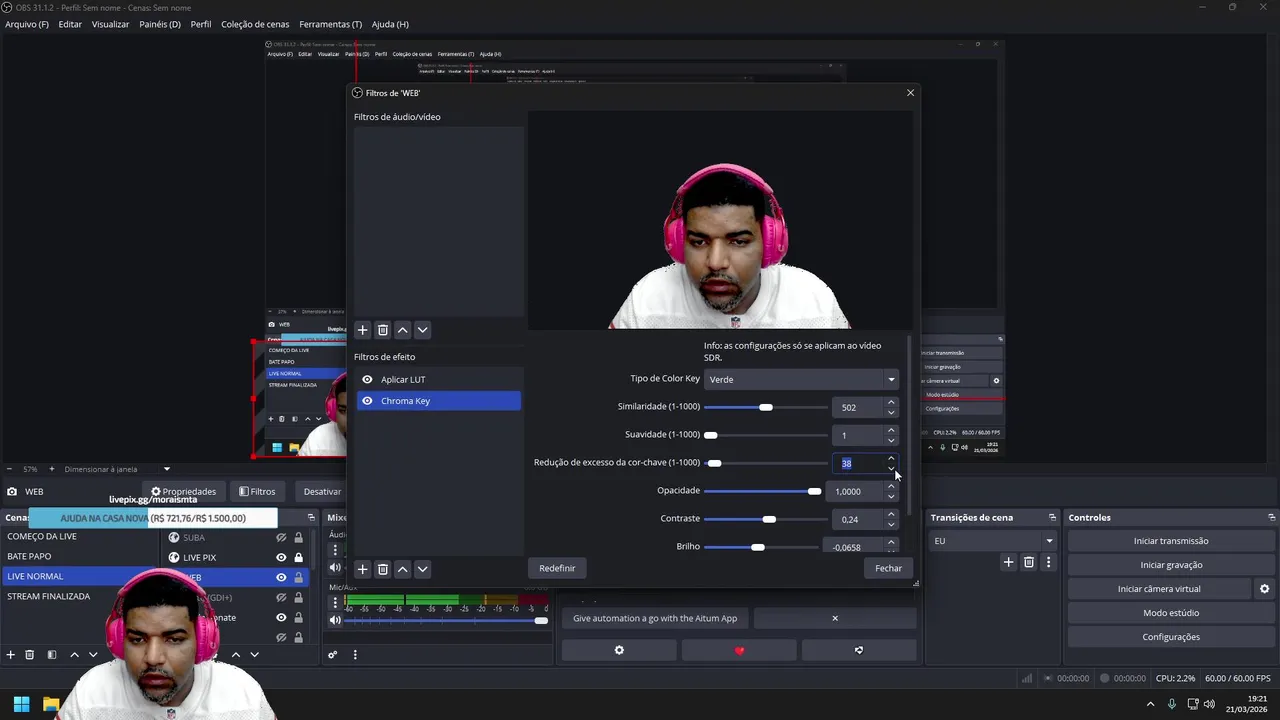The width and height of the screenshot is (1280, 720).
Task: Show hidden system tray icons chevron
Action: [1150, 704]
